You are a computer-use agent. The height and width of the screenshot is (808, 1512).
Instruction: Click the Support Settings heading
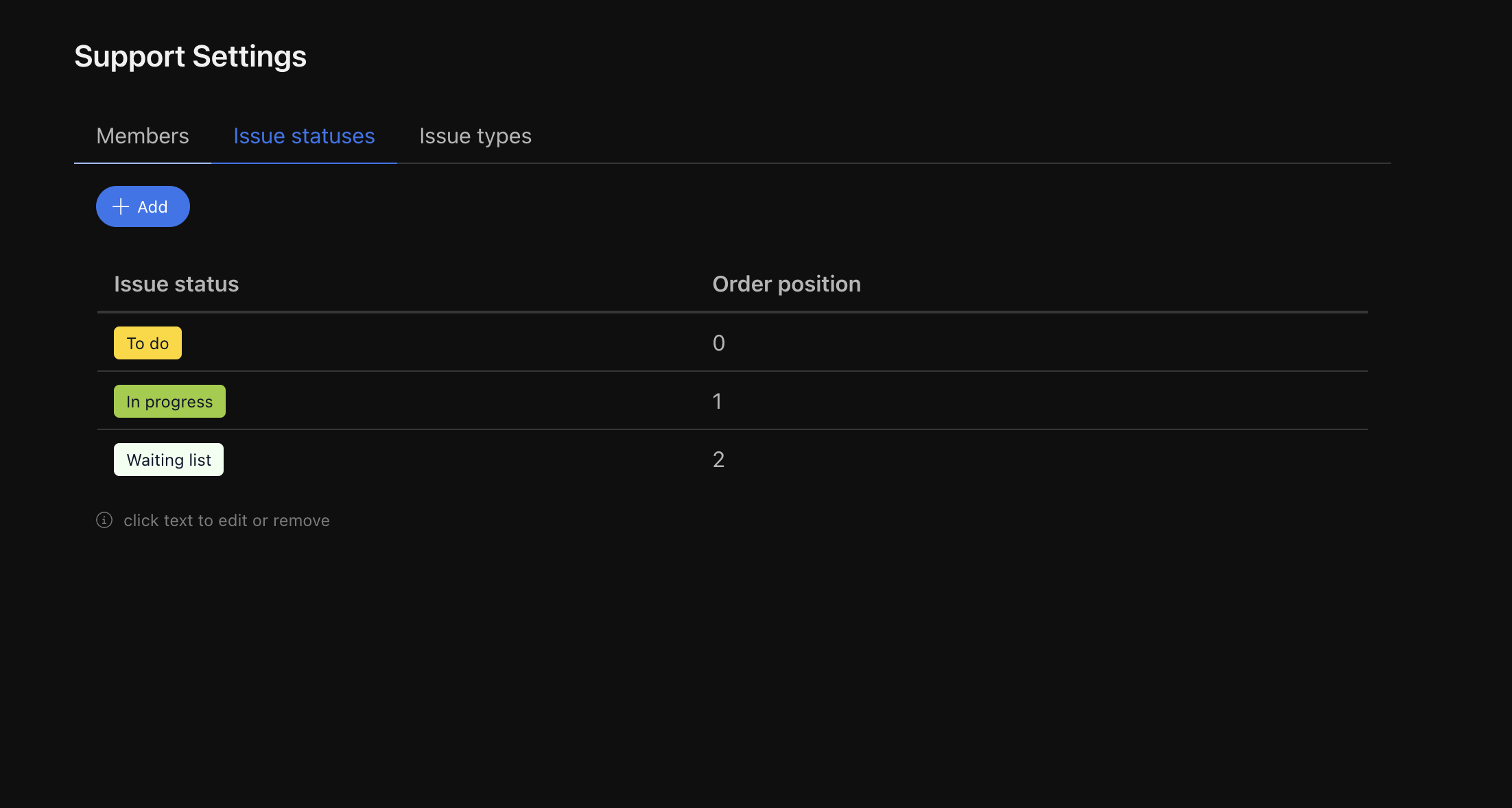[190, 56]
